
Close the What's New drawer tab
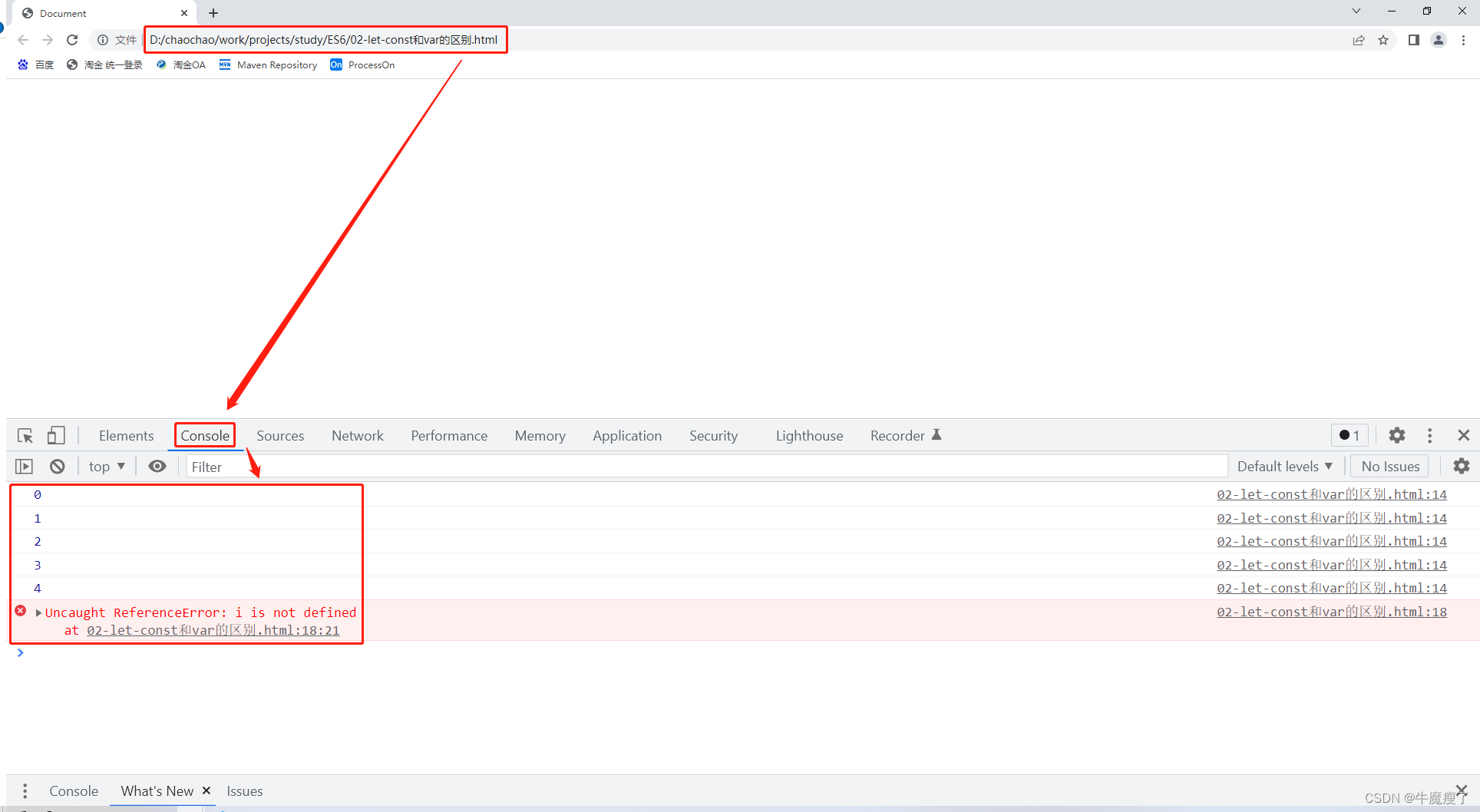coord(206,791)
